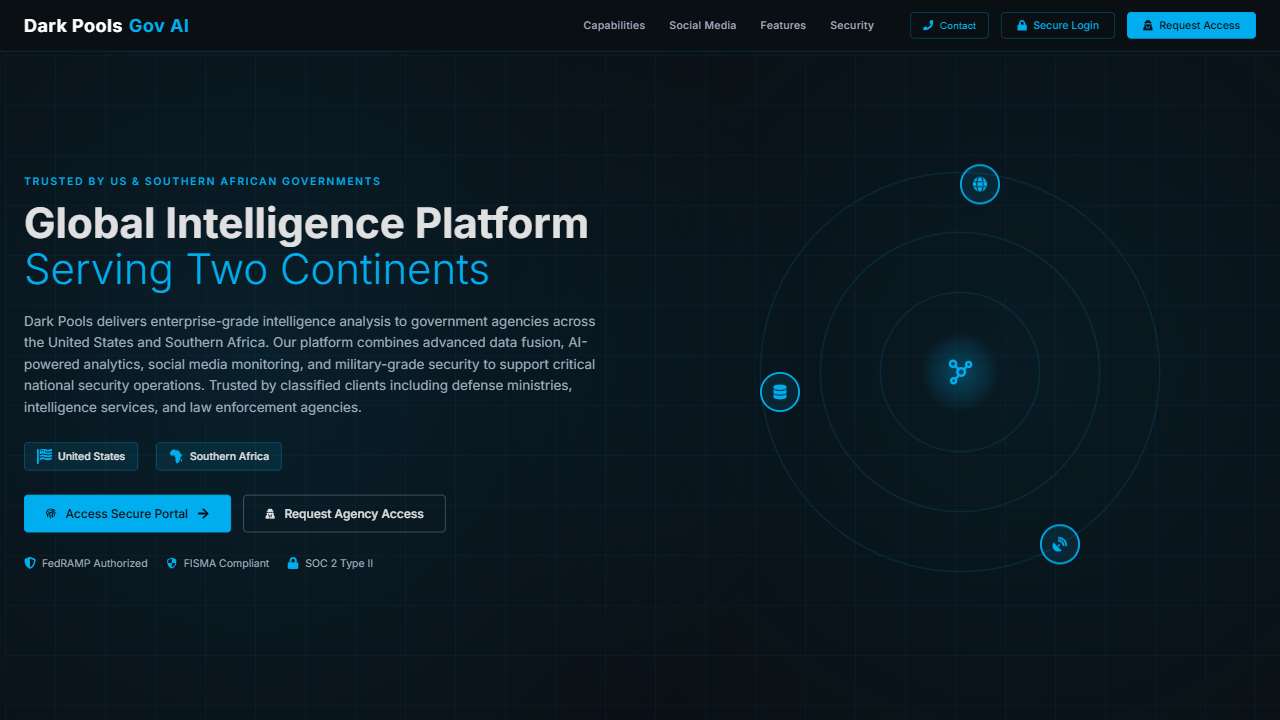The width and height of the screenshot is (1280, 720).
Task: Click the Africa continent icon
Action: pos(176,456)
